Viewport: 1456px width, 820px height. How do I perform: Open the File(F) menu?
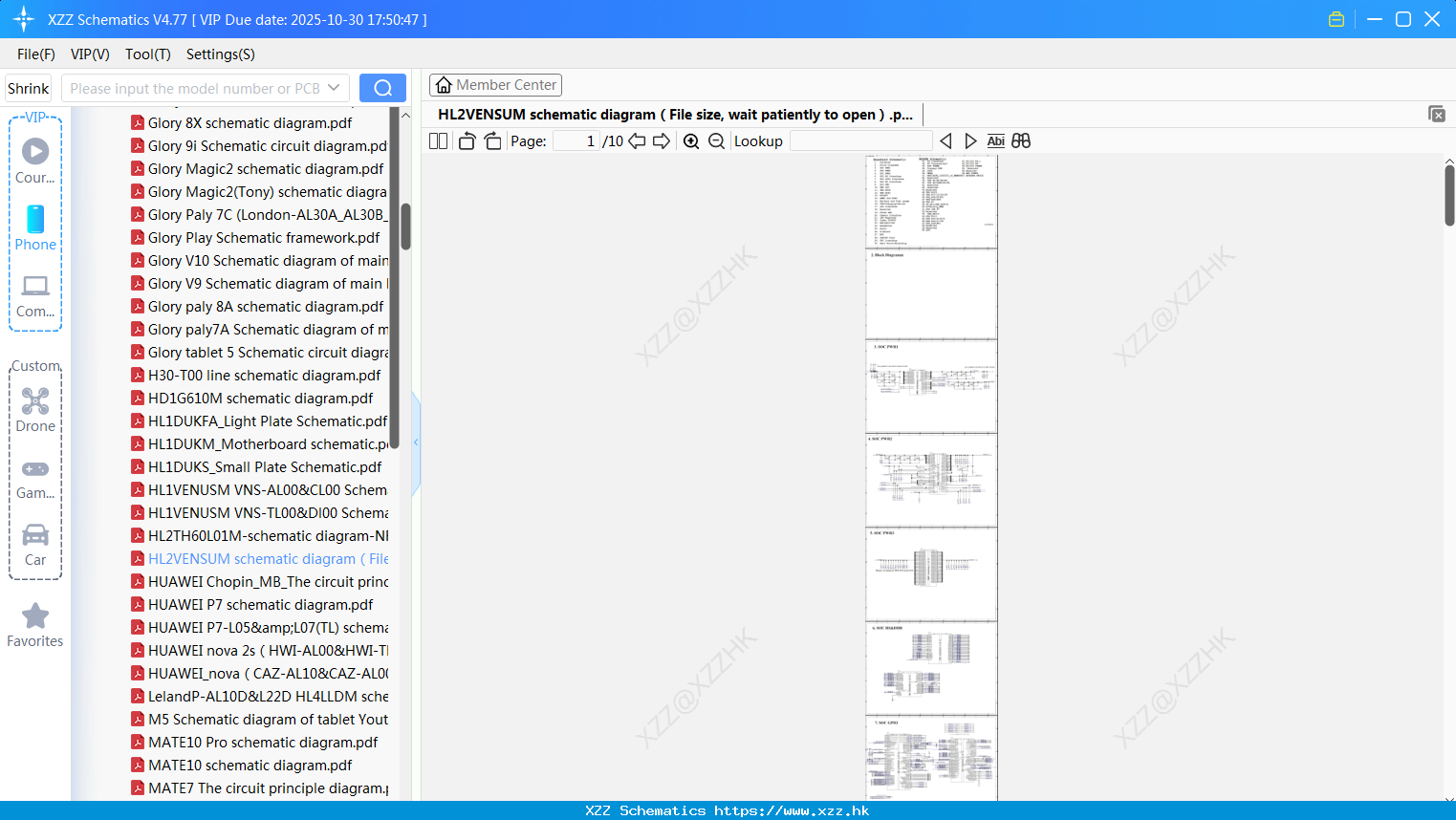coord(36,54)
